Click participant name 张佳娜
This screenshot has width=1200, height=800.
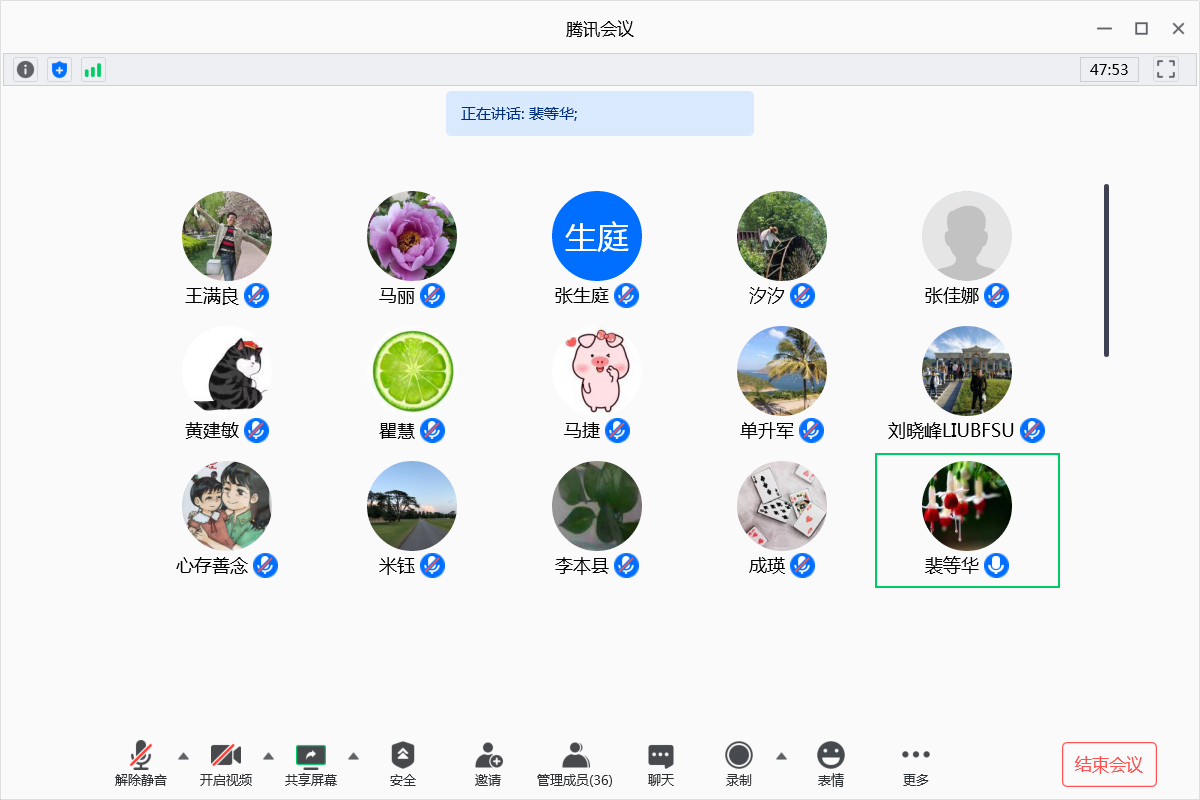(x=951, y=296)
